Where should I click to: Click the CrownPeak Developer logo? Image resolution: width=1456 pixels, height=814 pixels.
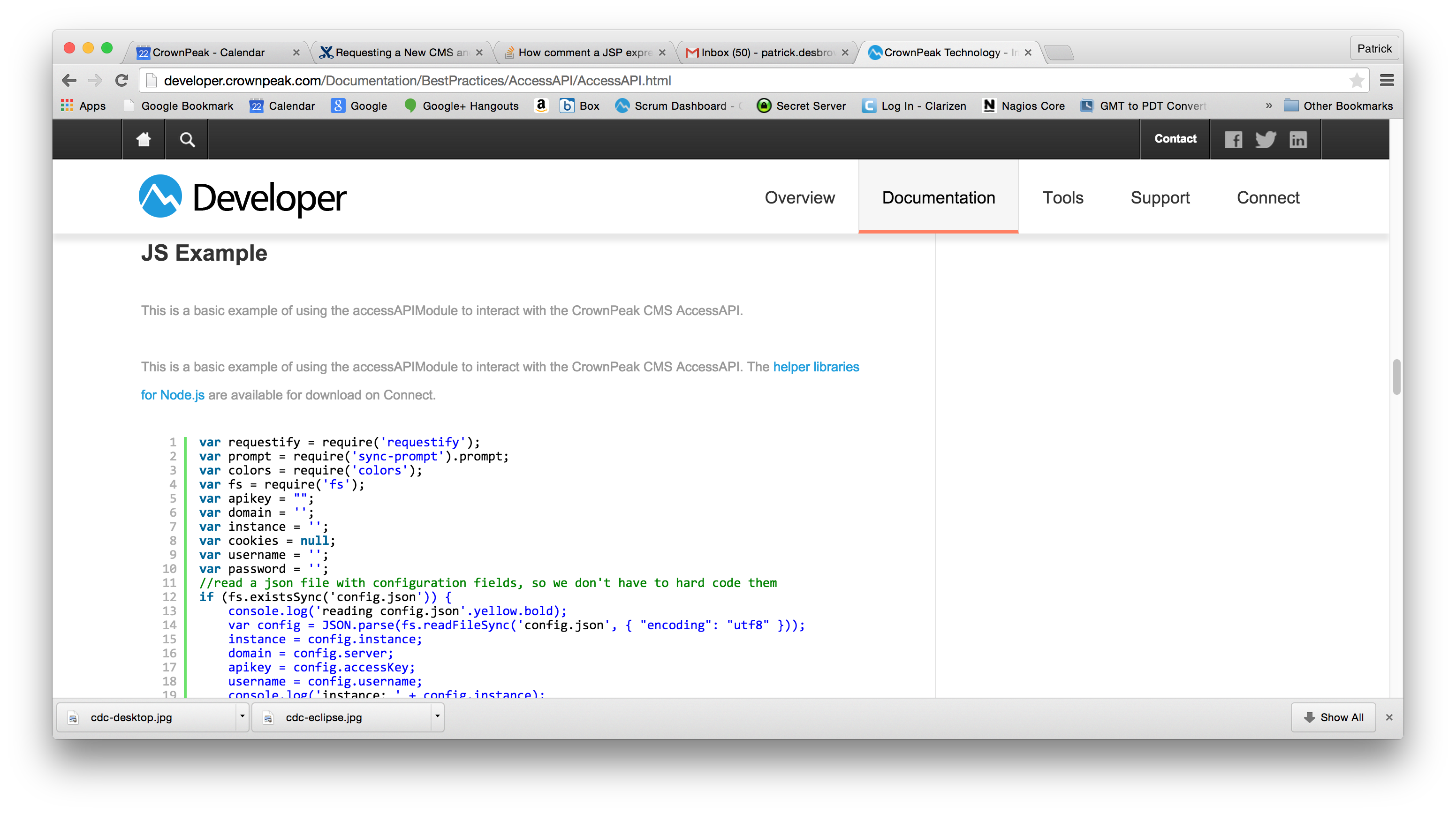click(x=243, y=196)
